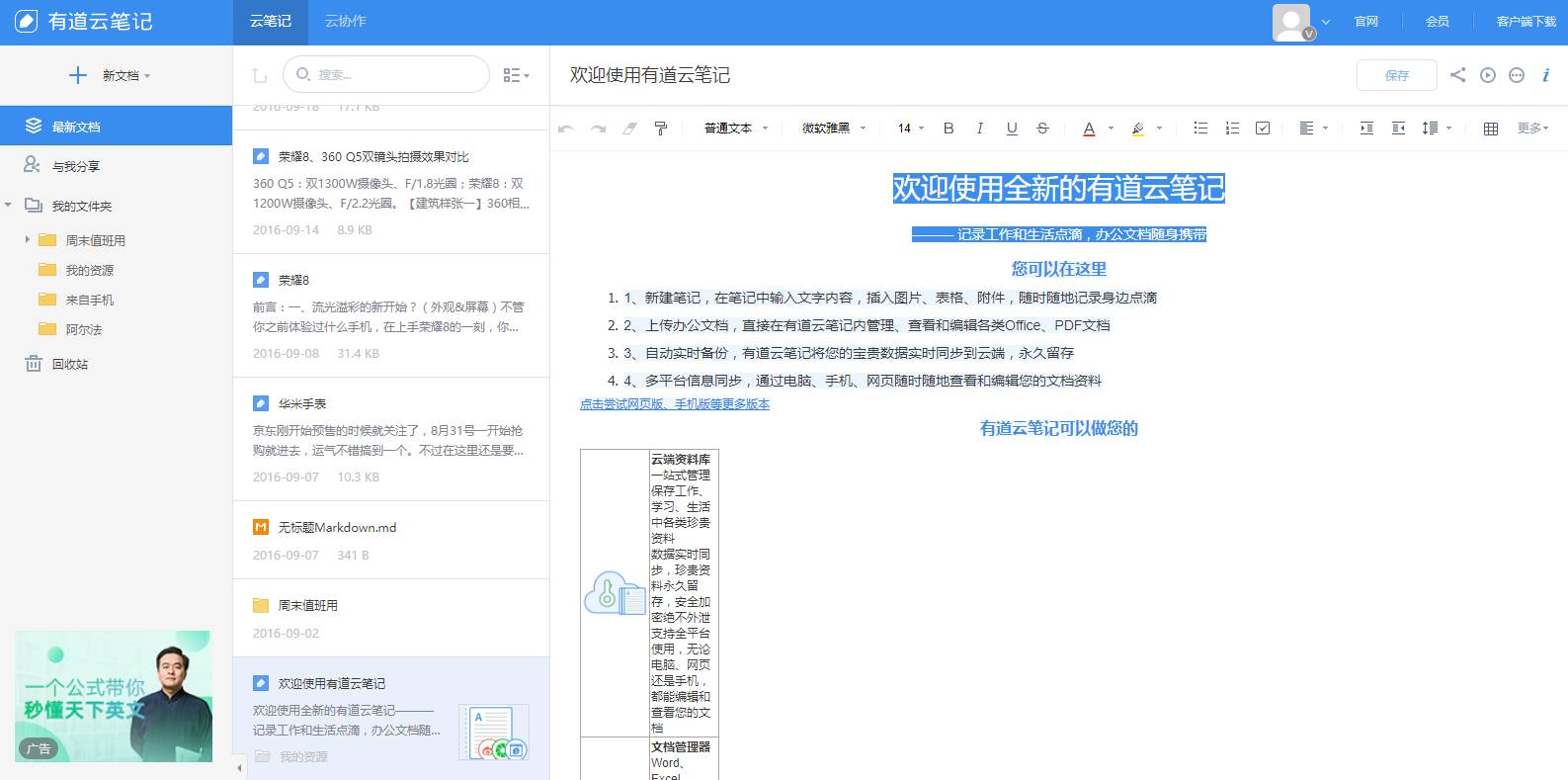The width and height of the screenshot is (1568, 780).
Task: Insert a checkbox to-do item
Action: point(1263,129)
